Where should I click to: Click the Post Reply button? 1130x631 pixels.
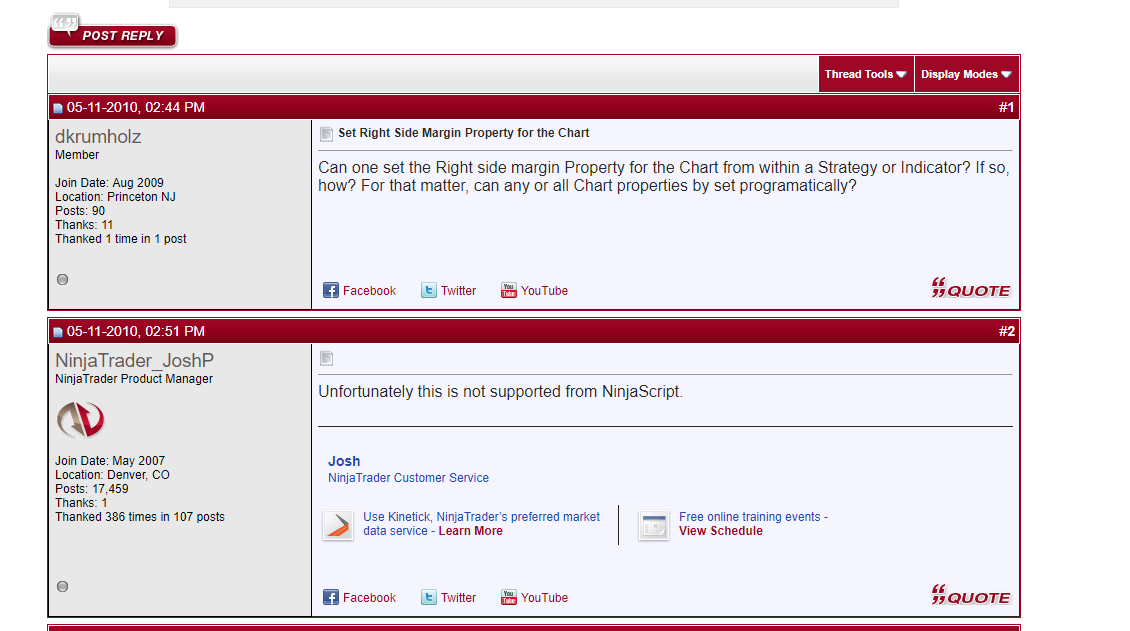(112, 32)
